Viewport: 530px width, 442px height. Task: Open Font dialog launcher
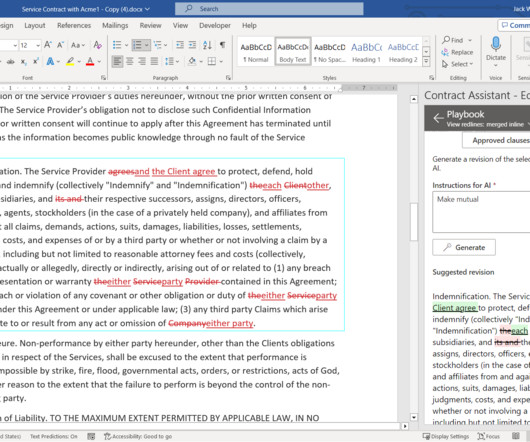tap(103, 78)
